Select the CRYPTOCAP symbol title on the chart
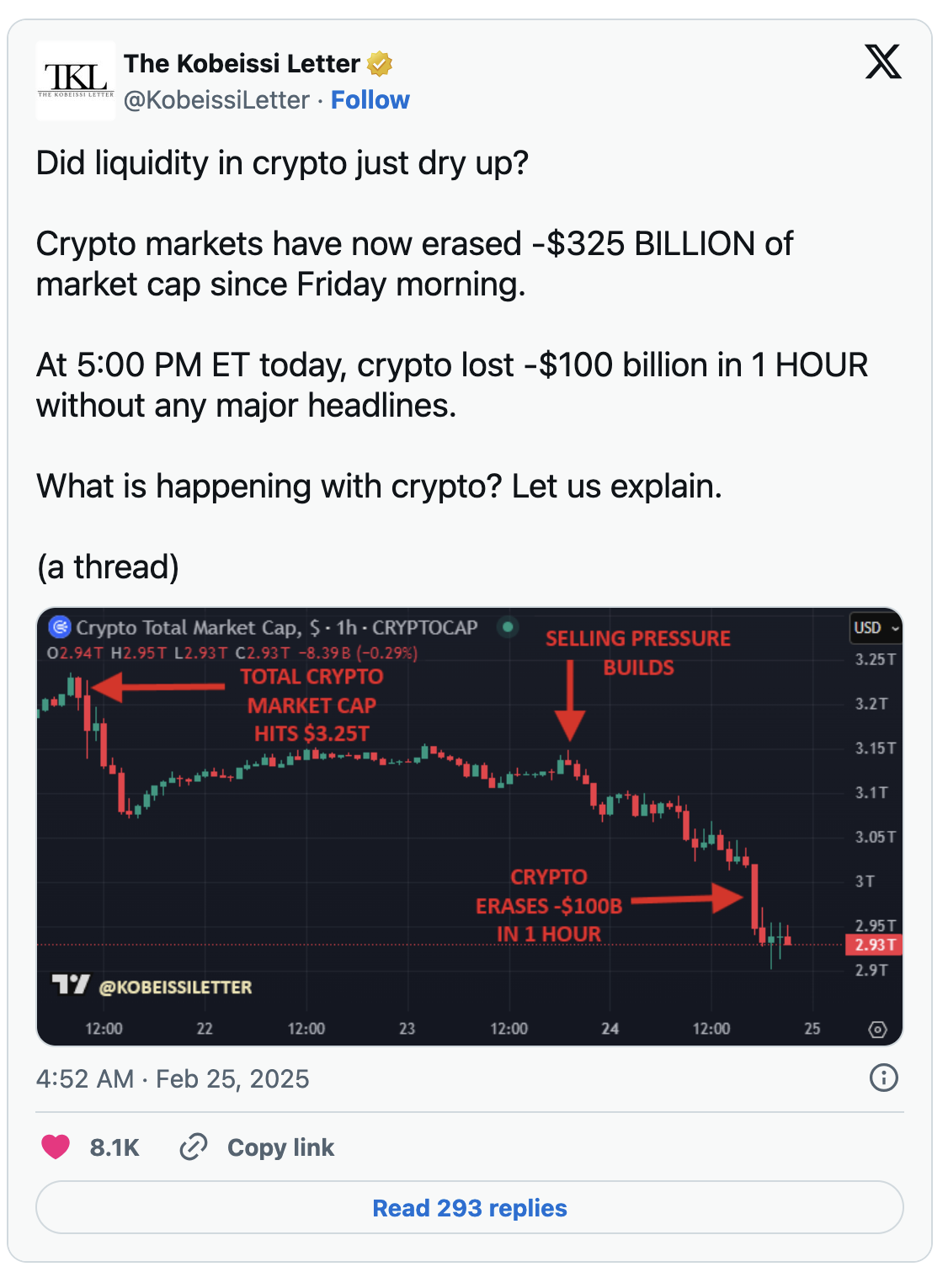This screenshot has height=1288, width=948. 426,628
